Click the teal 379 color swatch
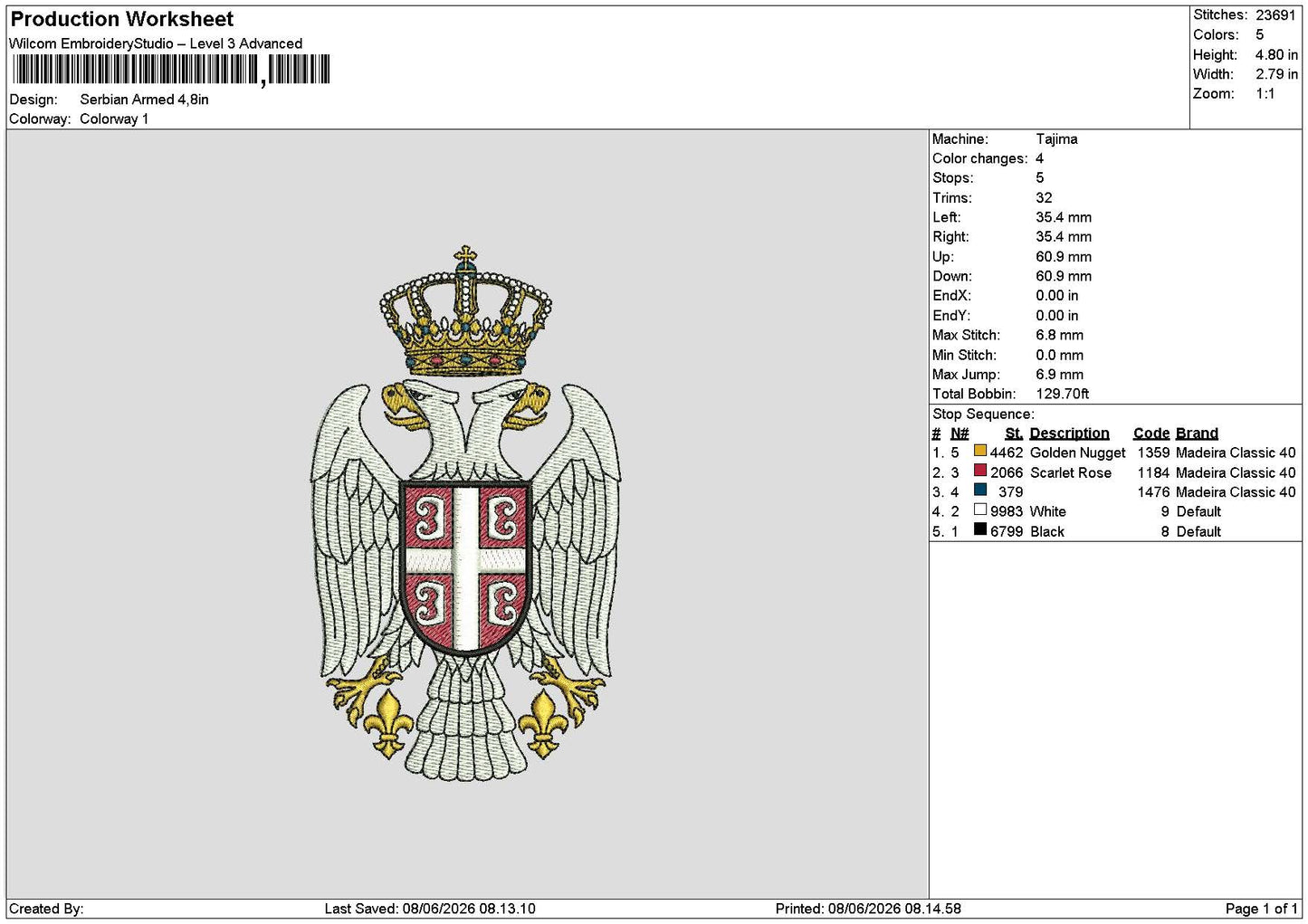This screenshot has height=924, width=1308. 980,490
